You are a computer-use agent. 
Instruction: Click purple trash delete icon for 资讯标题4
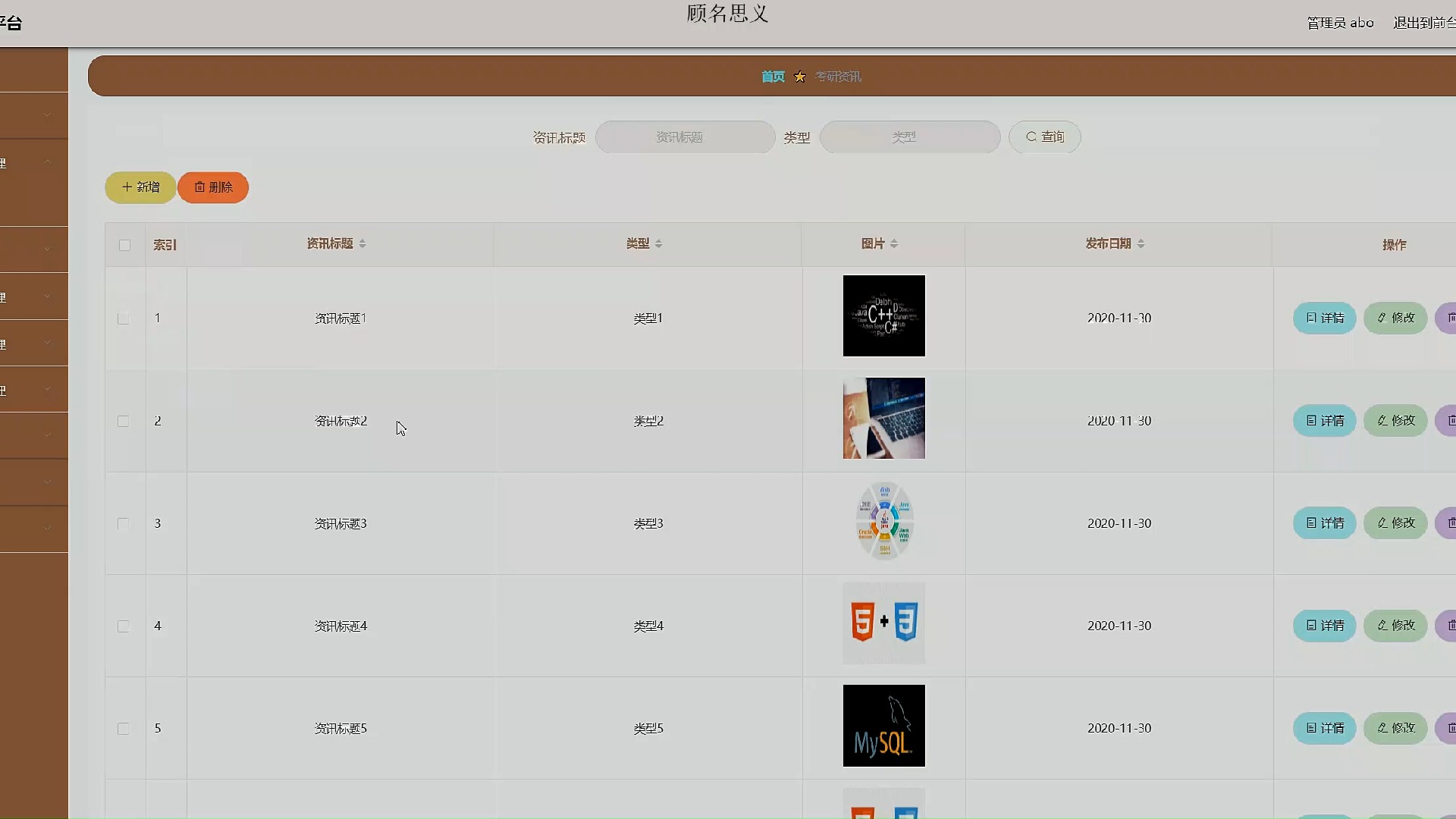1447,625
